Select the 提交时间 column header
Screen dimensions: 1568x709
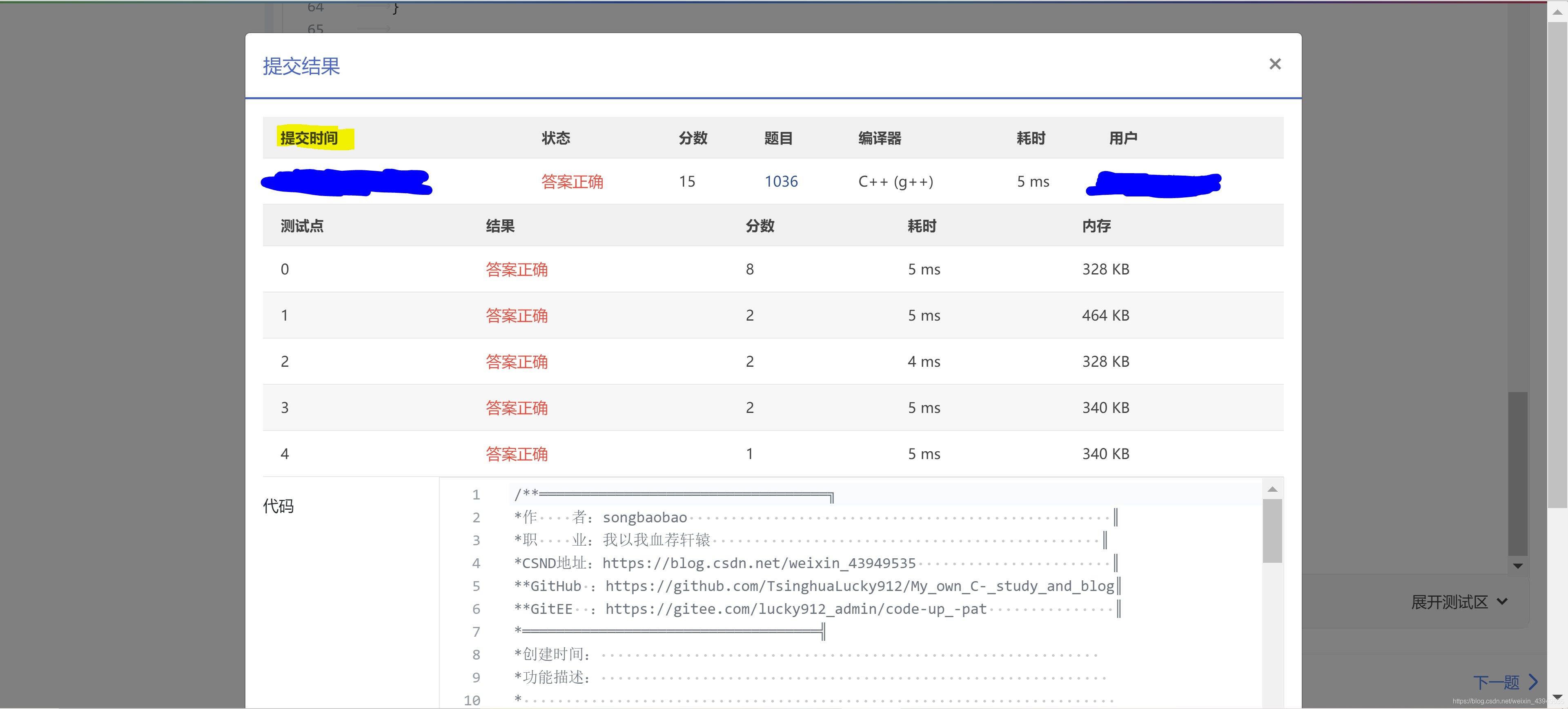click(309, 138)
